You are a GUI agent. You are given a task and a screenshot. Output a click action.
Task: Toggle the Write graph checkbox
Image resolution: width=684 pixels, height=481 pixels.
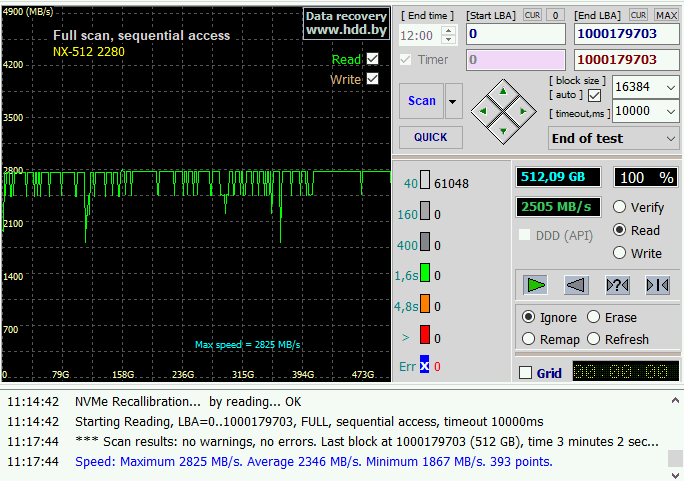[373, 79]
